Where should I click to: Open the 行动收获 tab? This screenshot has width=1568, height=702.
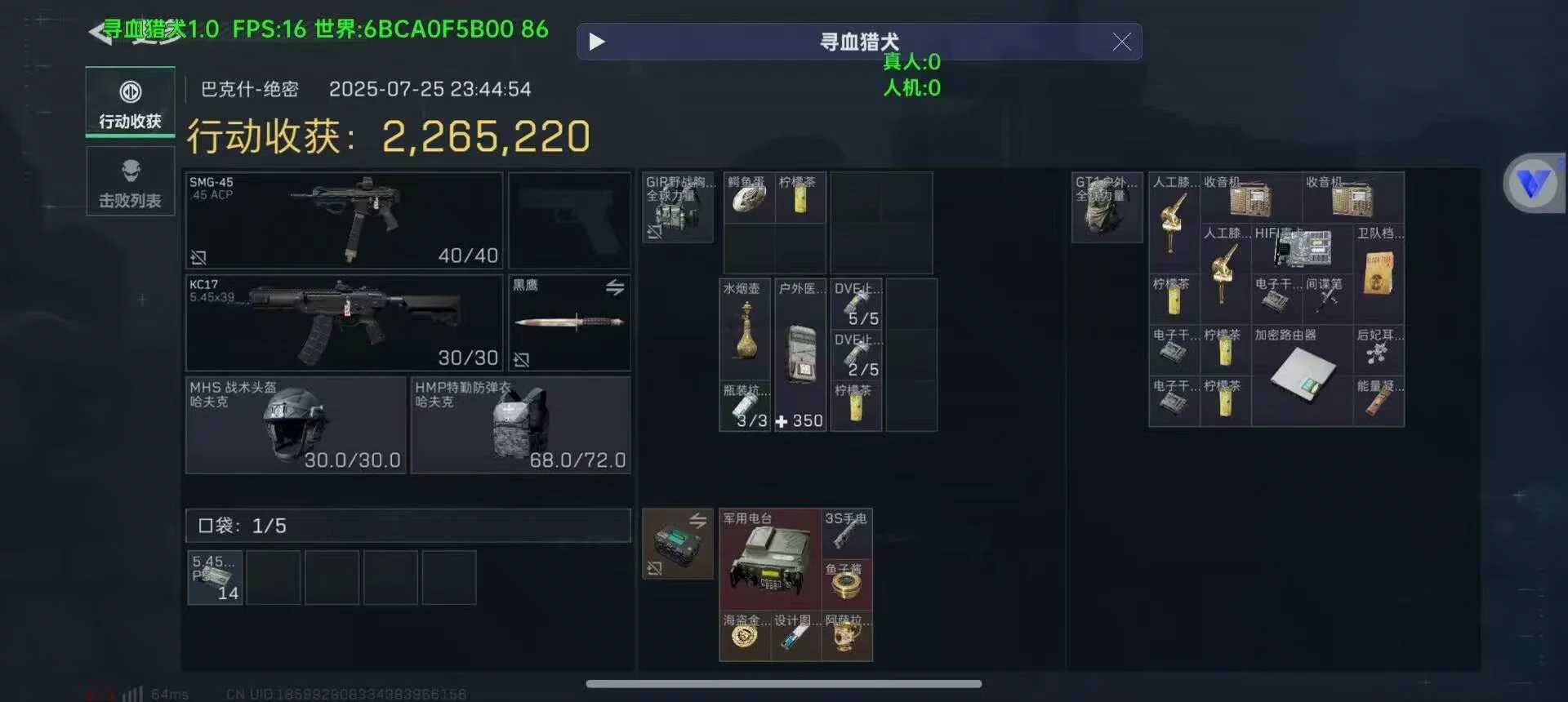(131, 102)
